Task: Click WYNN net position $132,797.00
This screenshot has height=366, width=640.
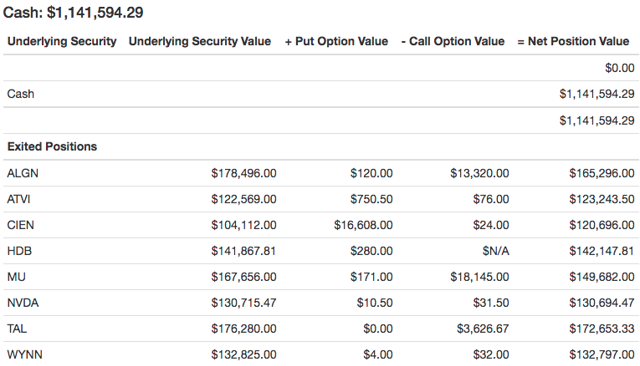Action: coord(602,355)
